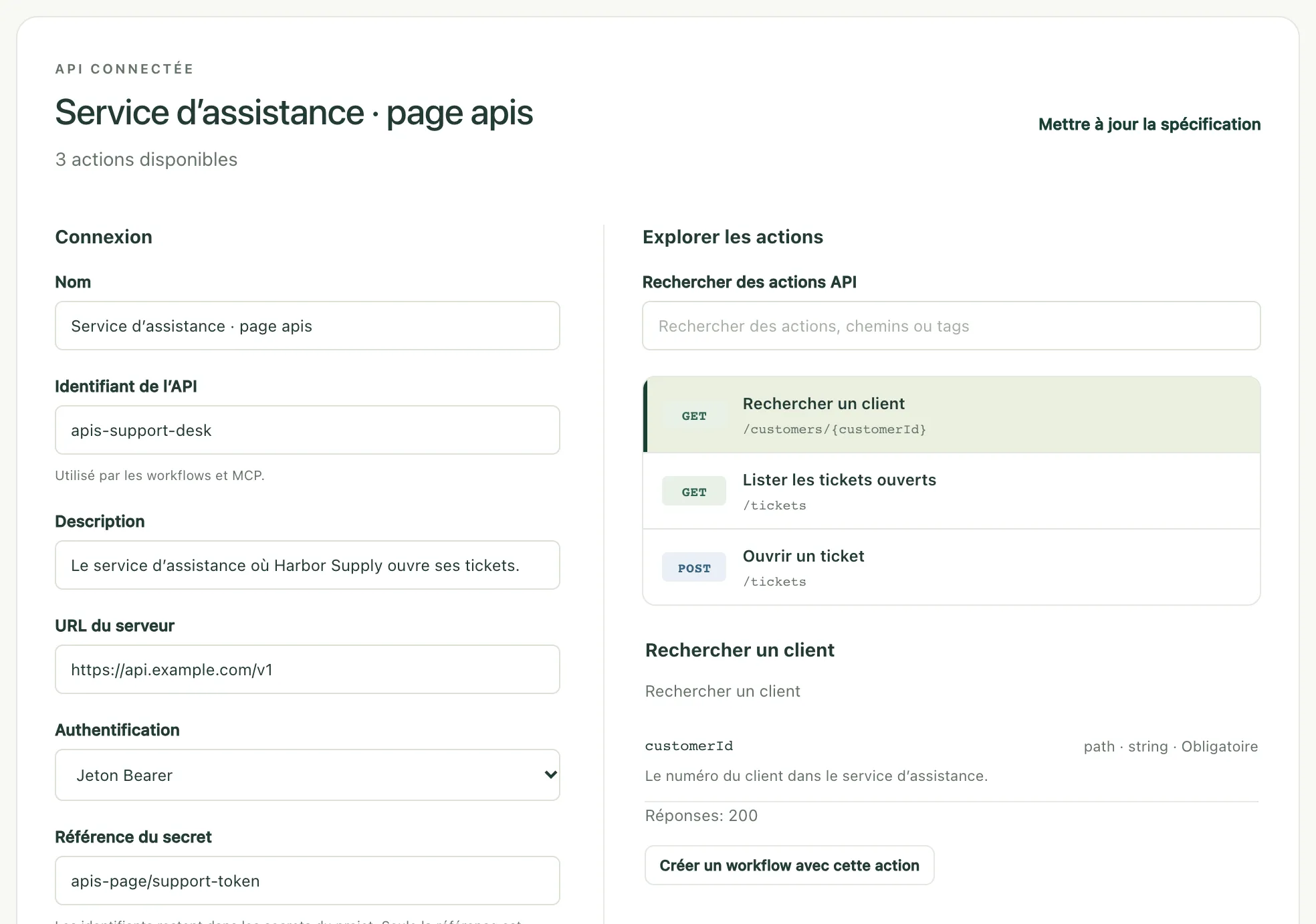
Task: Select the 'Lister les tickets ouverts' action
Action: 951,491
